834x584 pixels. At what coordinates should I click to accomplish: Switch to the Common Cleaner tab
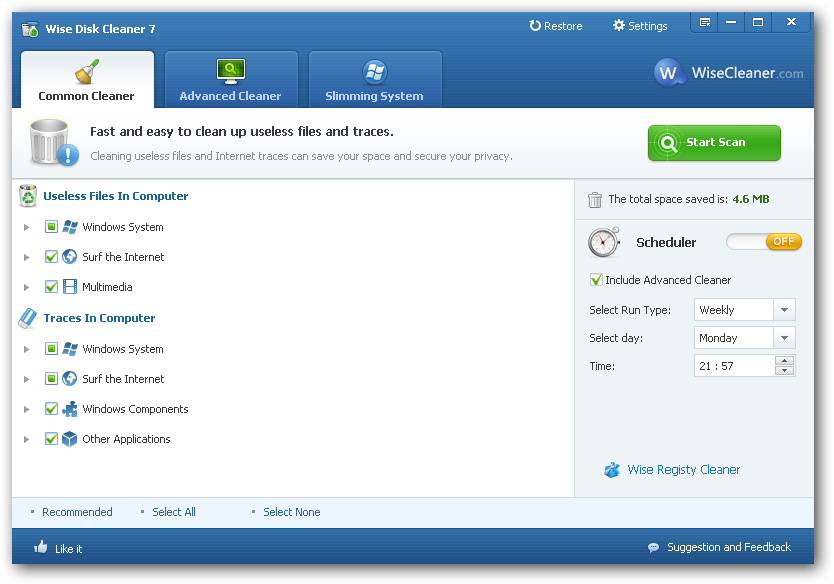[x=87, y=80]
